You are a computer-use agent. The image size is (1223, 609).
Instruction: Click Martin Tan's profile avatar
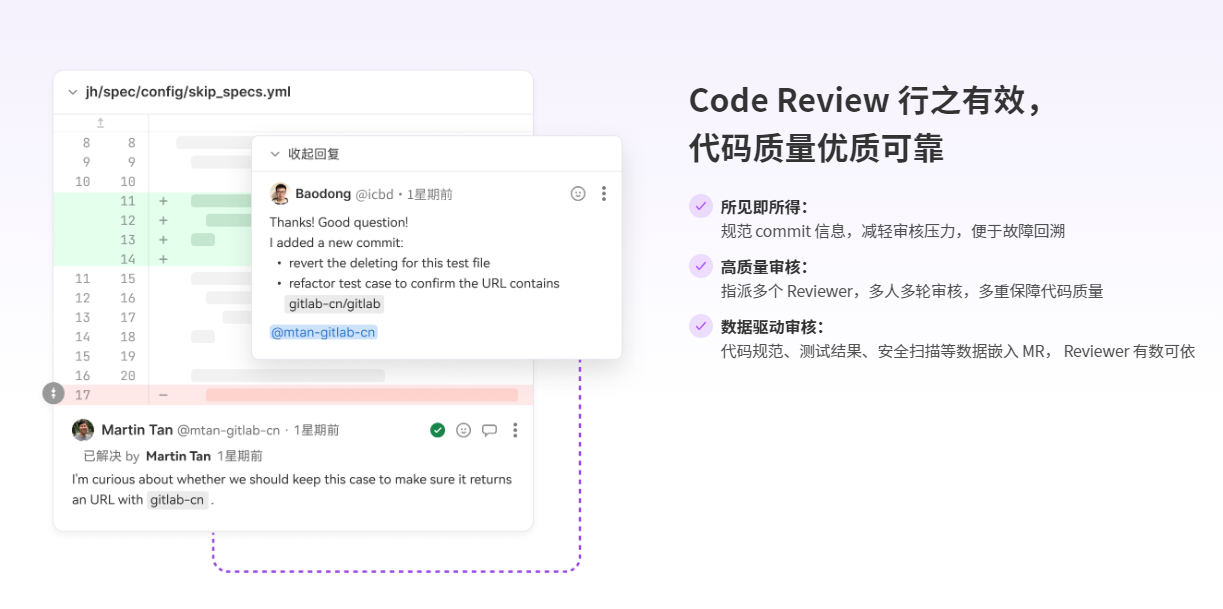click(83, 430)
